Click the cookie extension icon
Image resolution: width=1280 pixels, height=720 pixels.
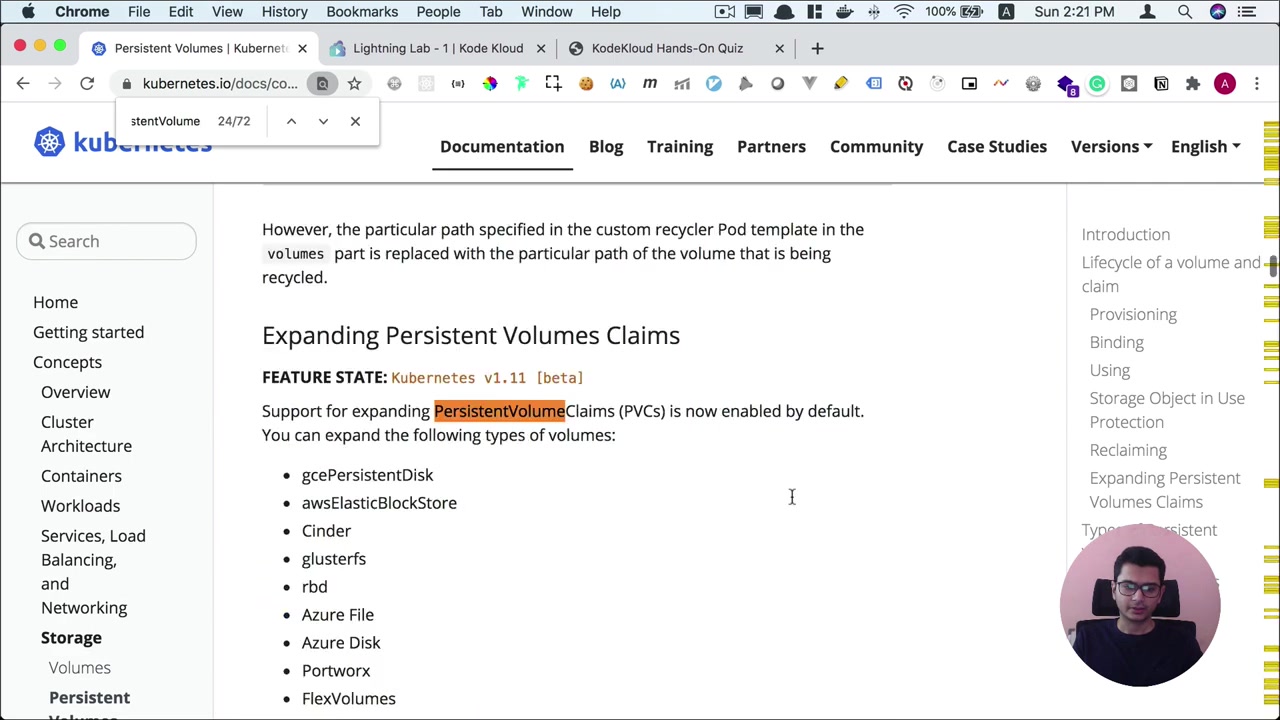(586, 84)
